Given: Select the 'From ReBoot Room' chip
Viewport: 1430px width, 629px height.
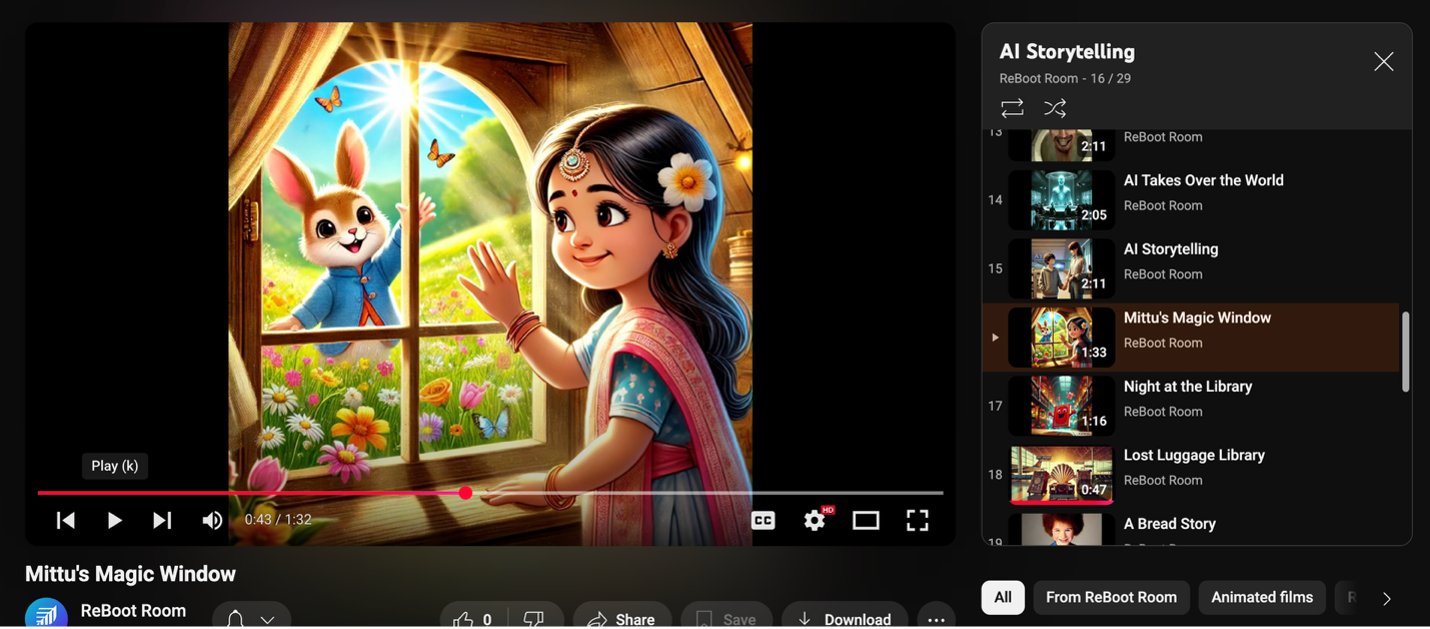Looking at the screenshot, I should (1111, 597).
